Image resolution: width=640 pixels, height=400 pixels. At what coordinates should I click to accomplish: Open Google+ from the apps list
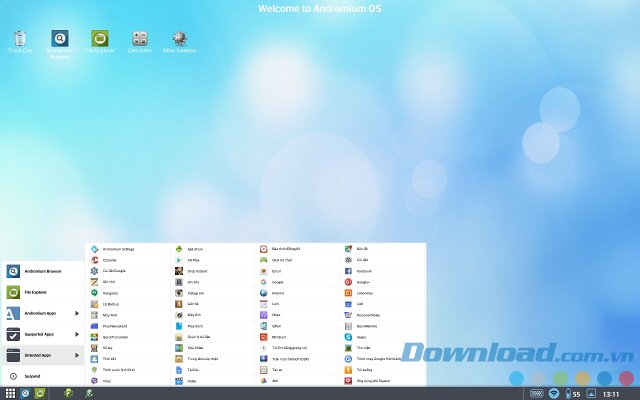[362, 281]
